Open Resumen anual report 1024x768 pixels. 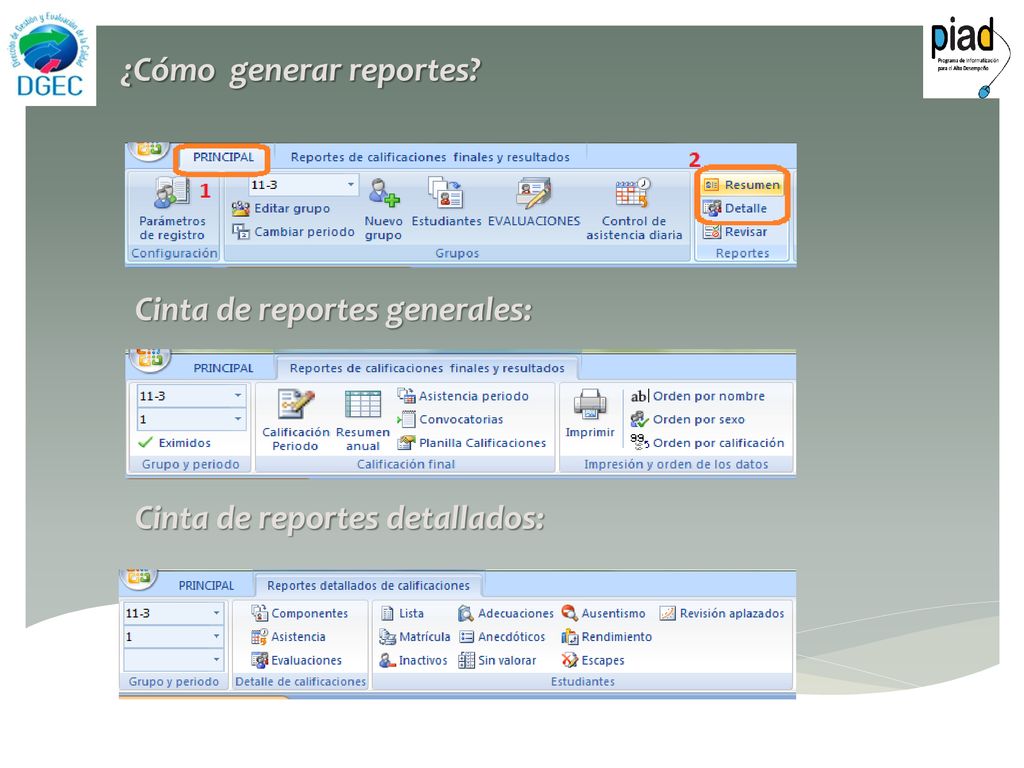362,420
